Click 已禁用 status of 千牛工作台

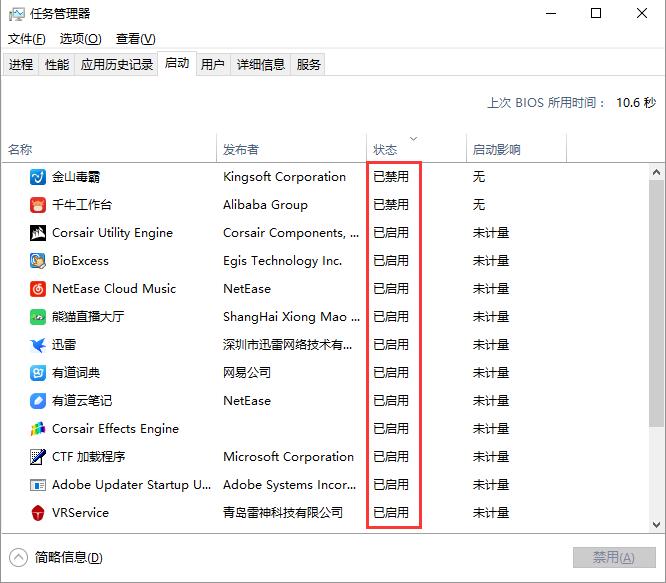[391, 205]
